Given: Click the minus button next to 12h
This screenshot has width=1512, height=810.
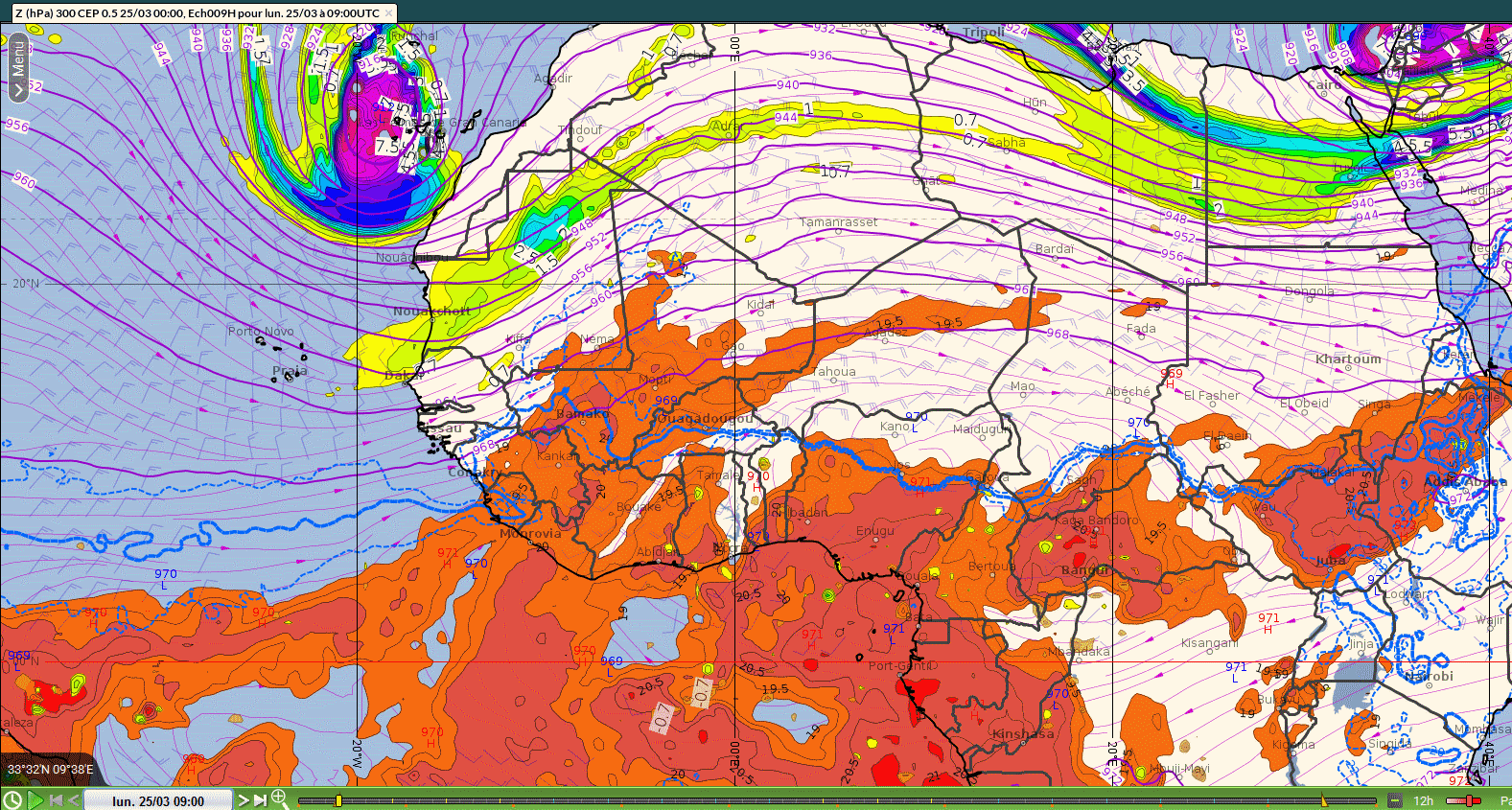Looking at the screenshot, I should point(1395,800).
